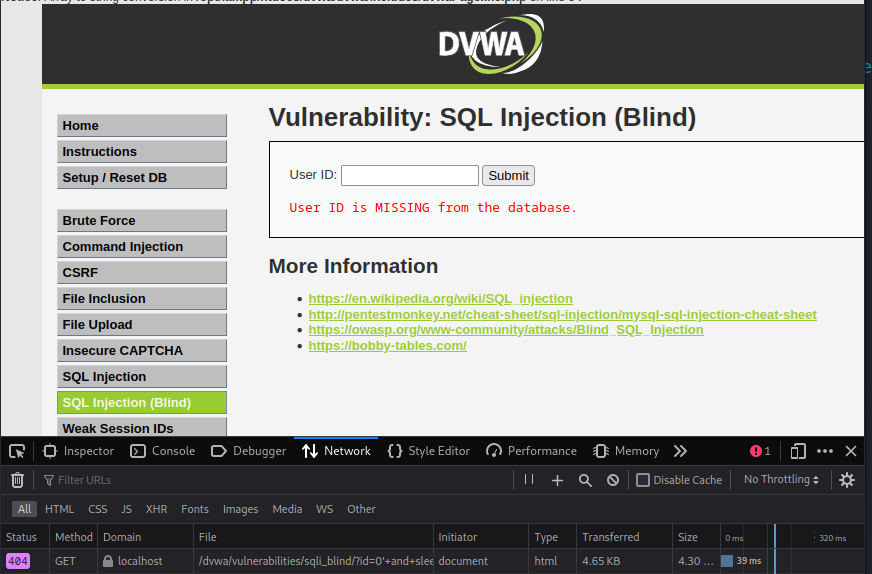
Task: Go to Brute Force vulnerability
Action: (x=142, y=221)
